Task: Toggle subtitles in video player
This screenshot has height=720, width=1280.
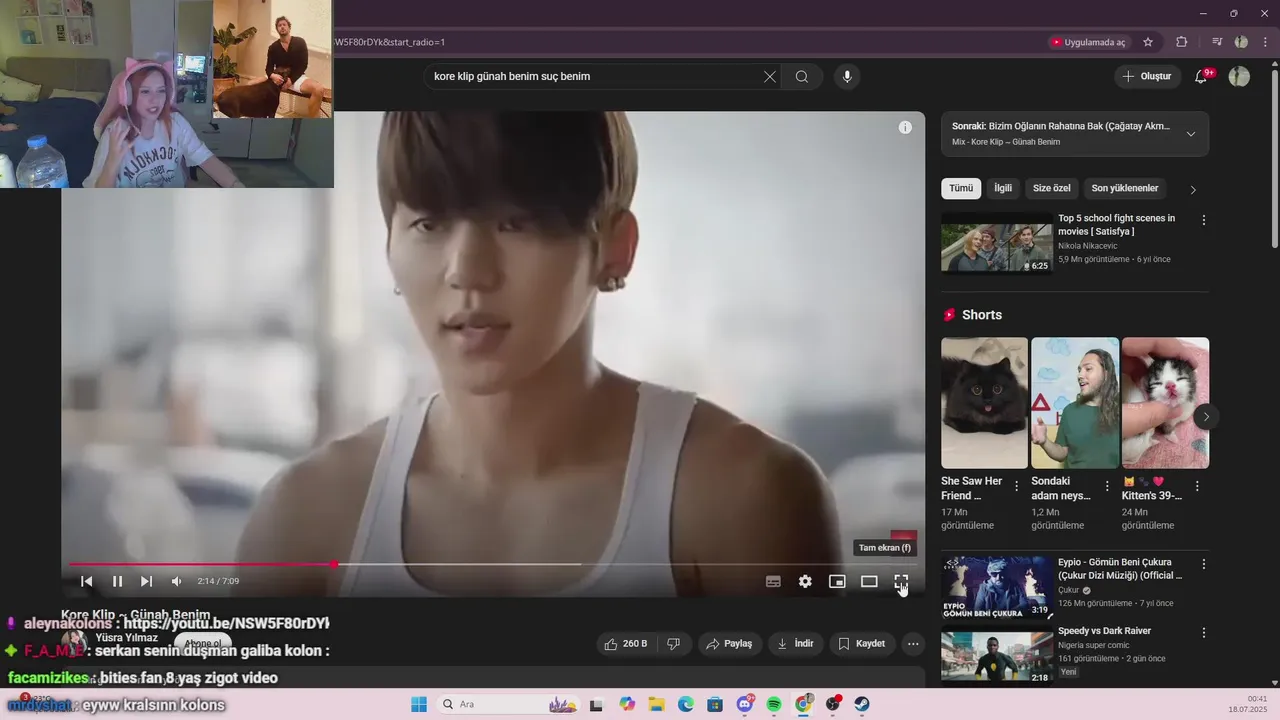Action: [773, 581]
